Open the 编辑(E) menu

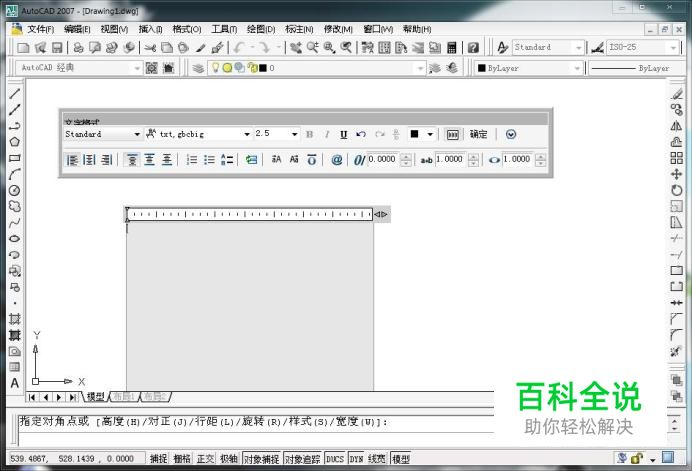point(77,29)
